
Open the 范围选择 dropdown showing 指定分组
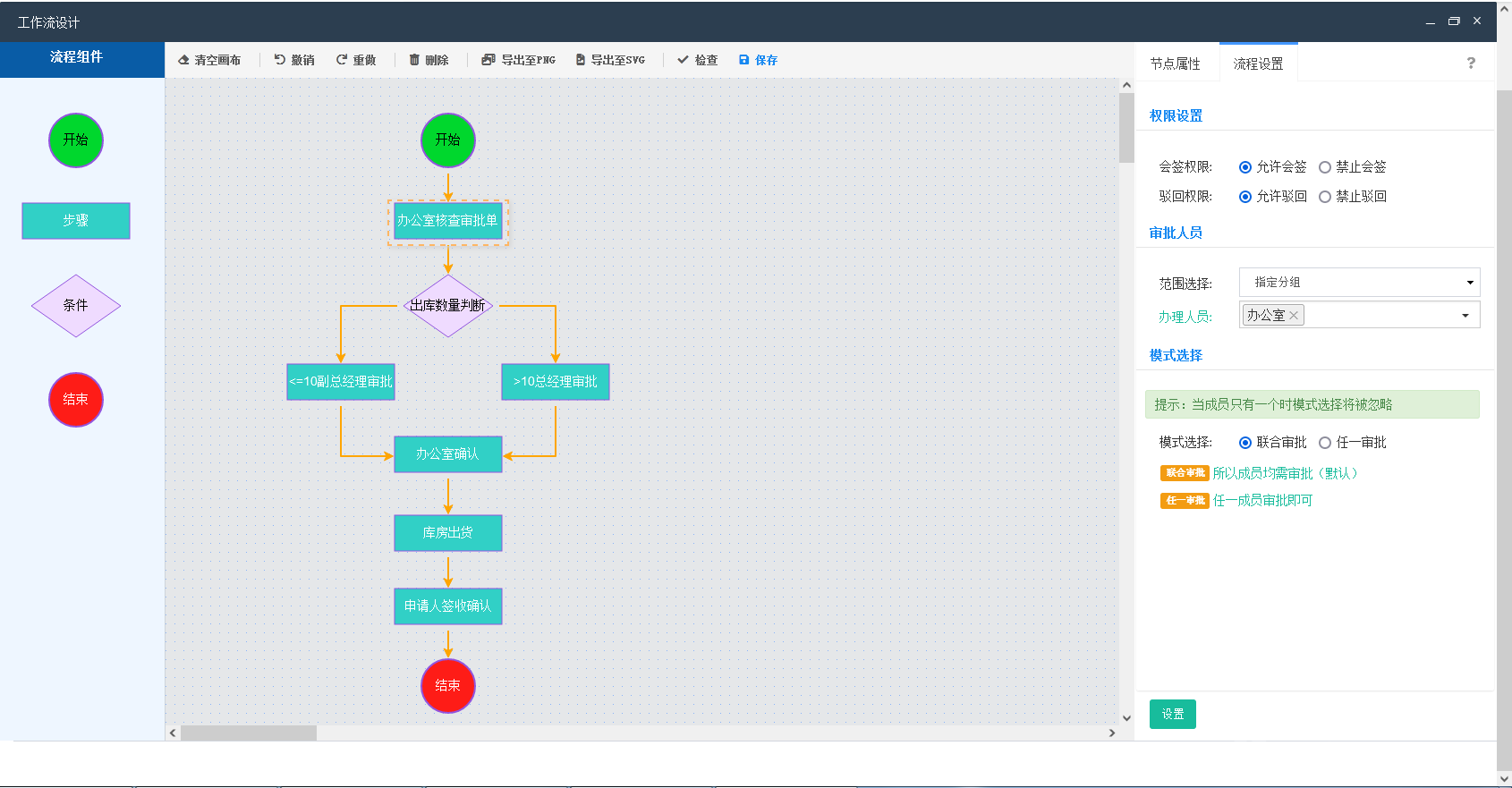(x=1359, y=283)
